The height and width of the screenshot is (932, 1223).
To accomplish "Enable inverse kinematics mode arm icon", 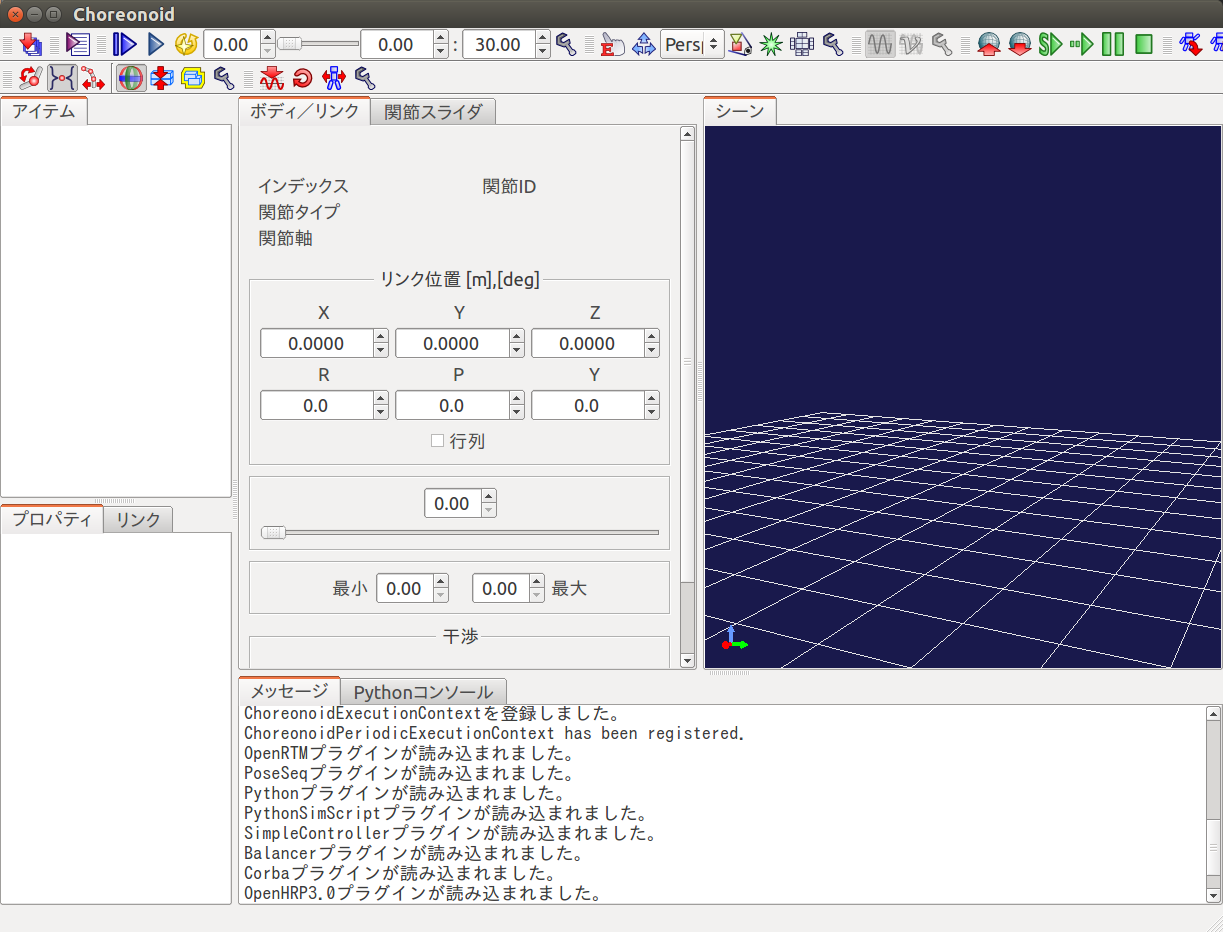I will click(x=93, y=77).
